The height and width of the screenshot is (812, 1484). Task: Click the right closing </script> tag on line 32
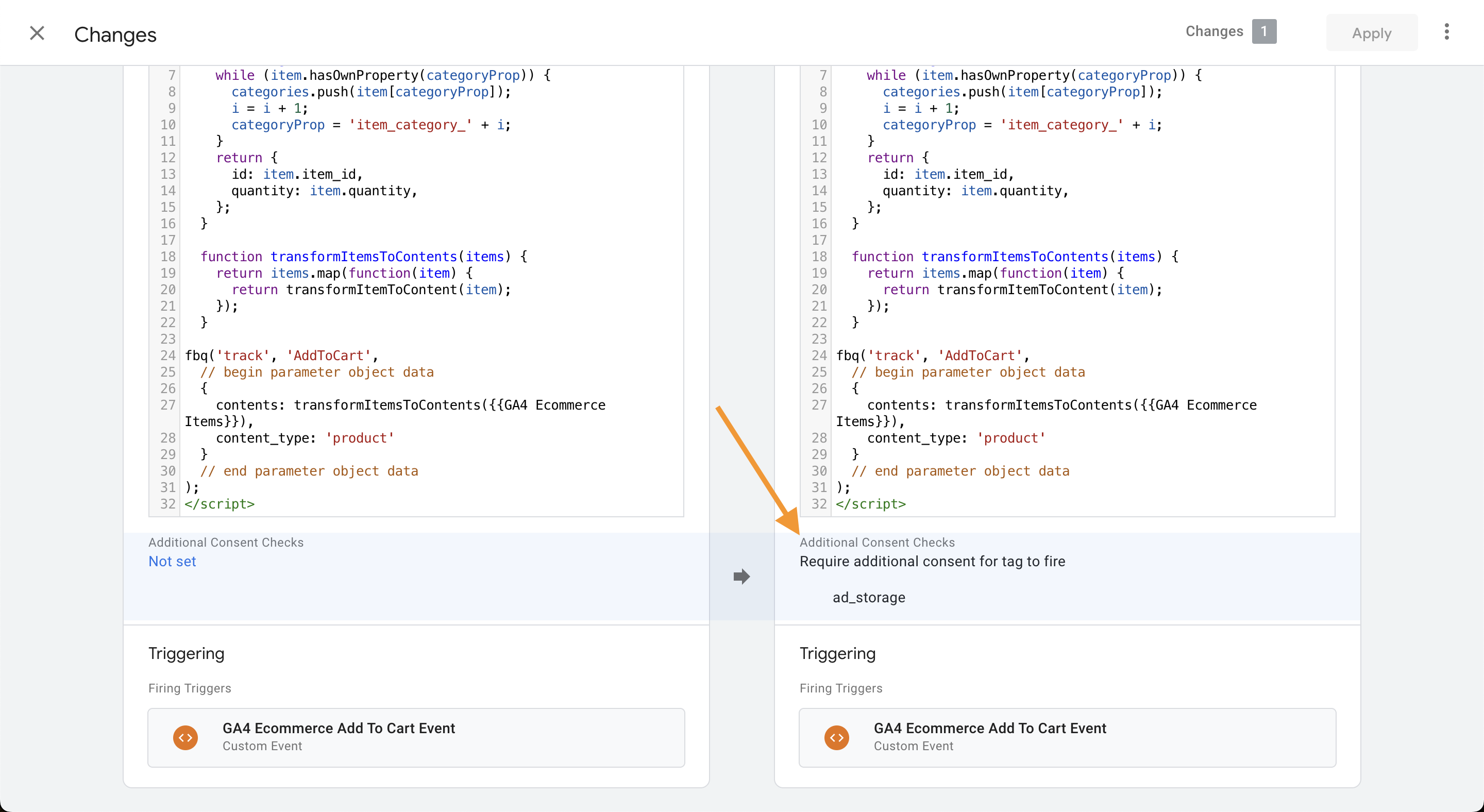click(871, 503)
